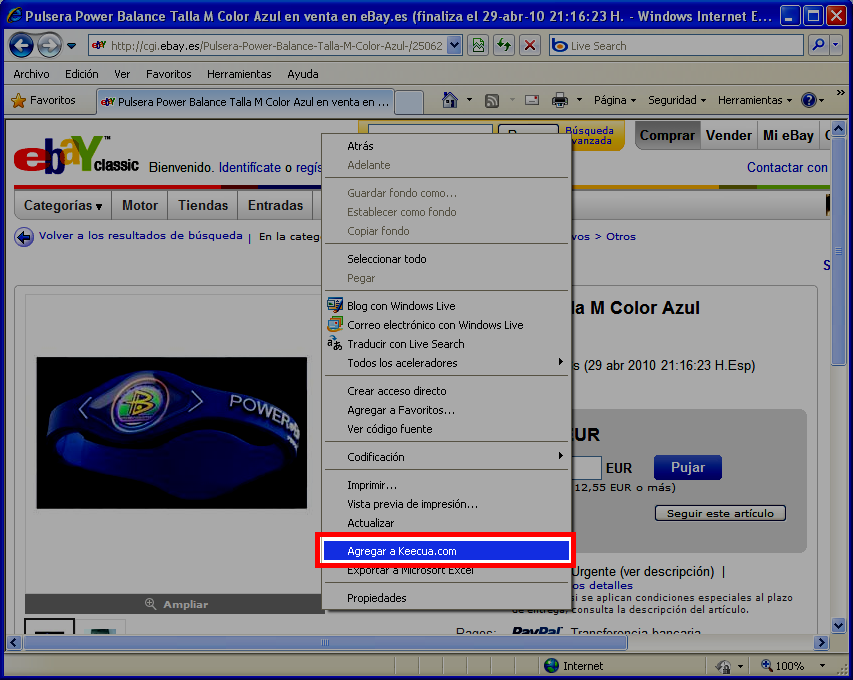Expand the Codificación submenu
This screenshot has height=680, width=853.
(446, 457)
